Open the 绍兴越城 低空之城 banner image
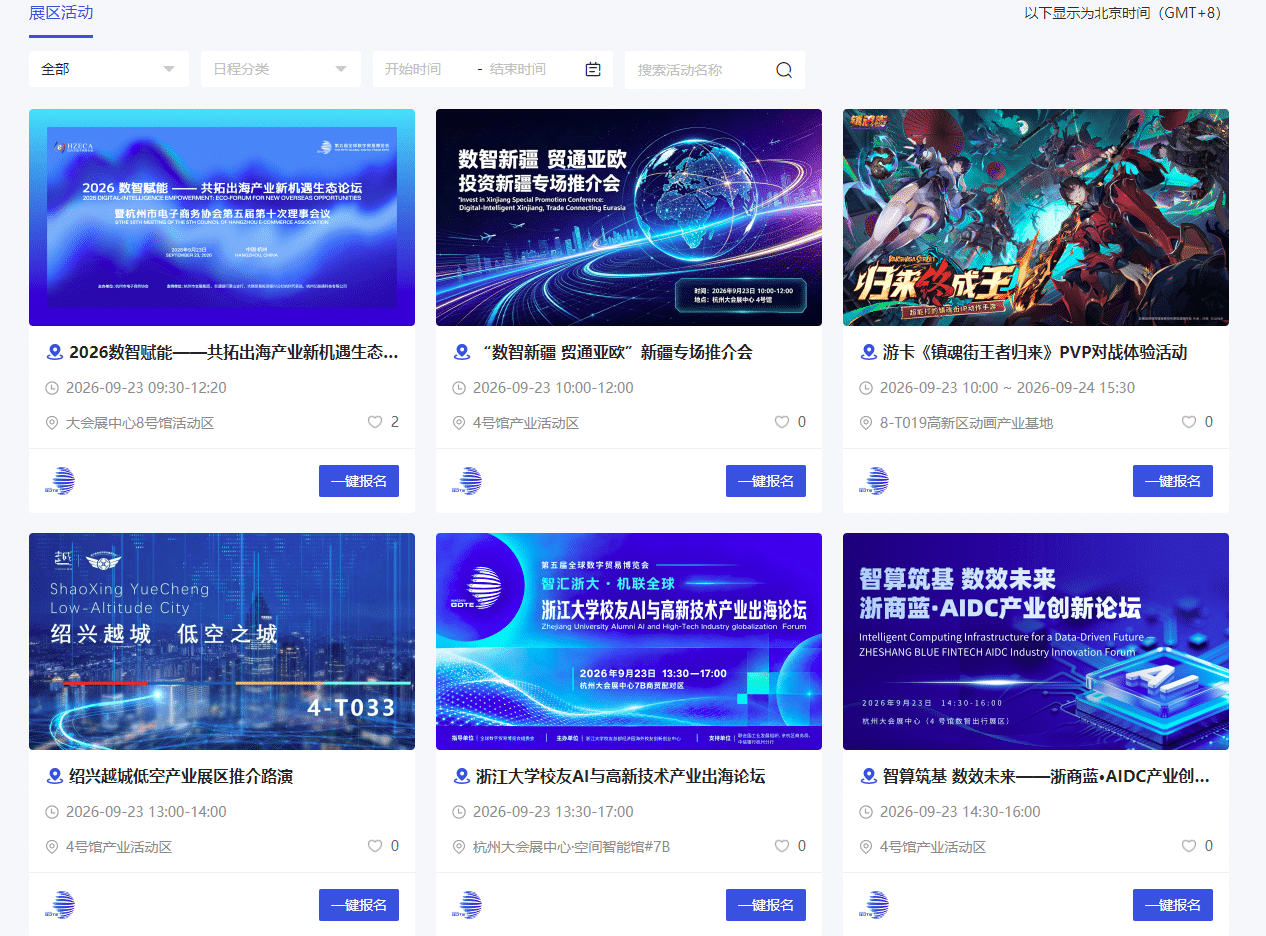The height and width of the screenshot is (936, 1266). [222, 641]
